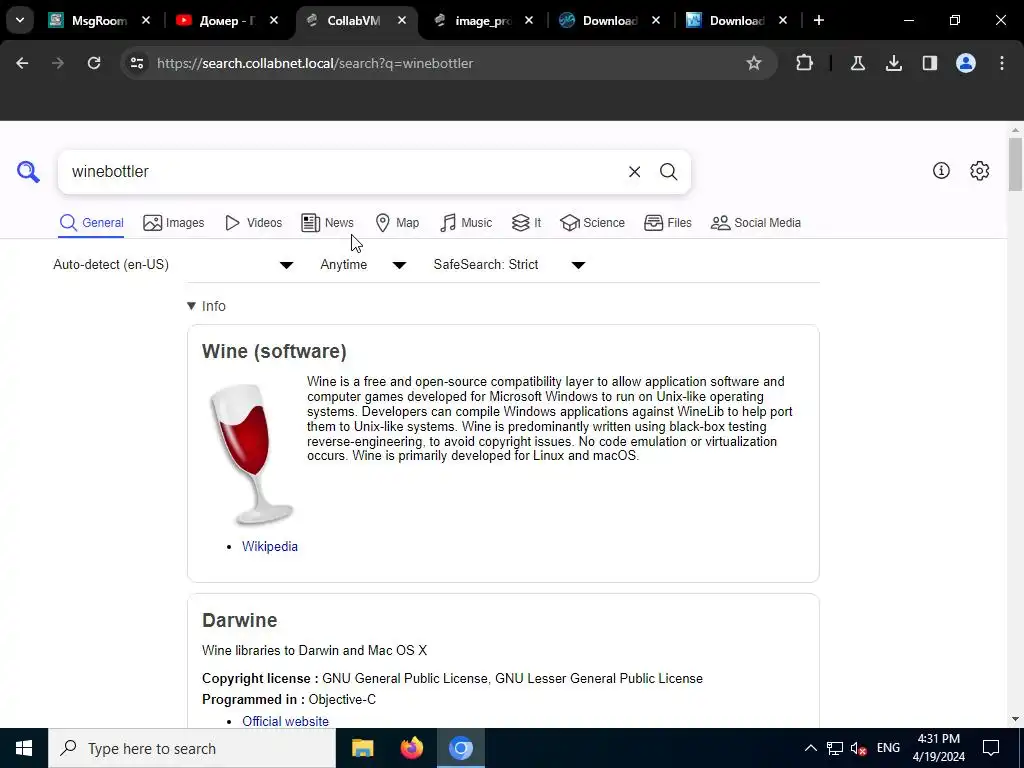Click the ENG language indicator
The height and width of the screenshot is (768, 1024).
click(x=888, y=748)
